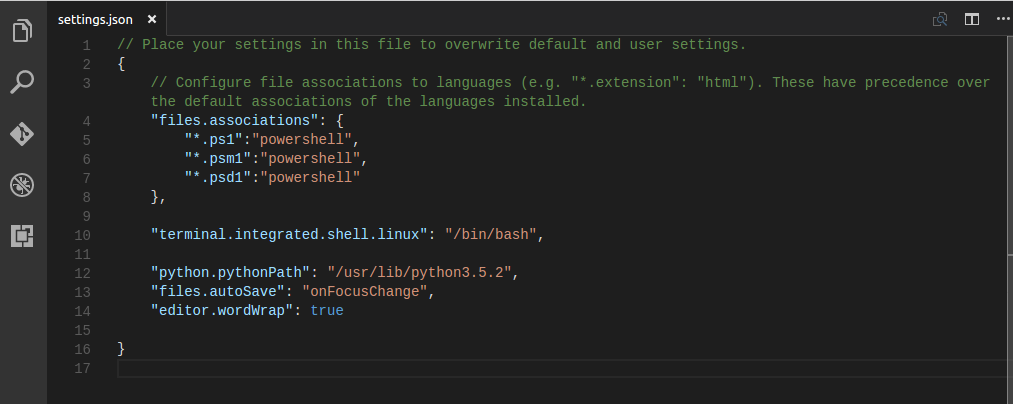Click the vertical scrollbar on right edge
The width and height of the screenshot is (1013, 404).
[1009, 220]
